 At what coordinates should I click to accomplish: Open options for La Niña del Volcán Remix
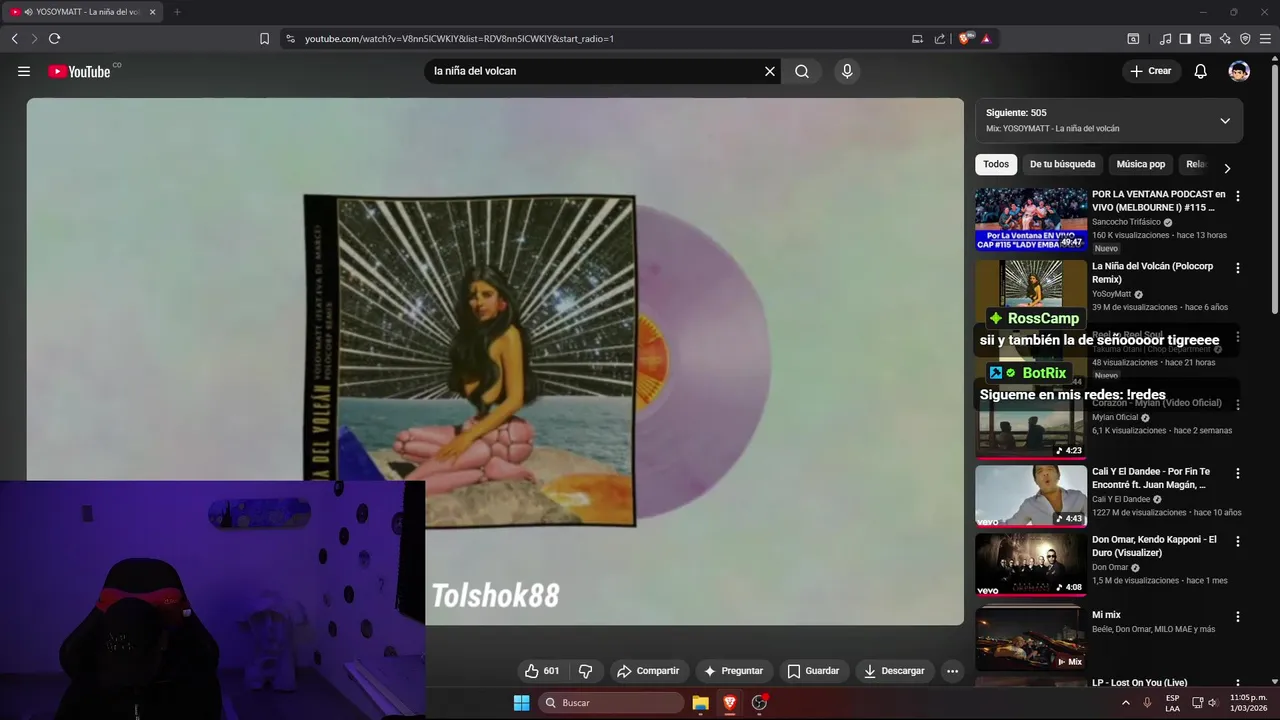click(x=1238, y=268)
